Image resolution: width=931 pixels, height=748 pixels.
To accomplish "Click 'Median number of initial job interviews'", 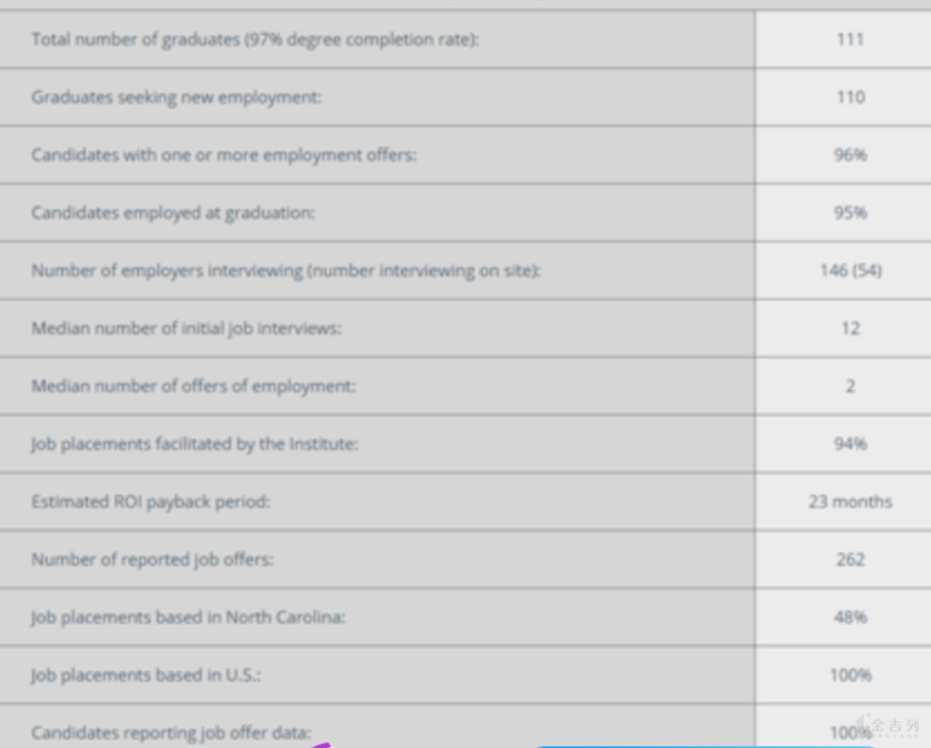I will tap(186, 328).
